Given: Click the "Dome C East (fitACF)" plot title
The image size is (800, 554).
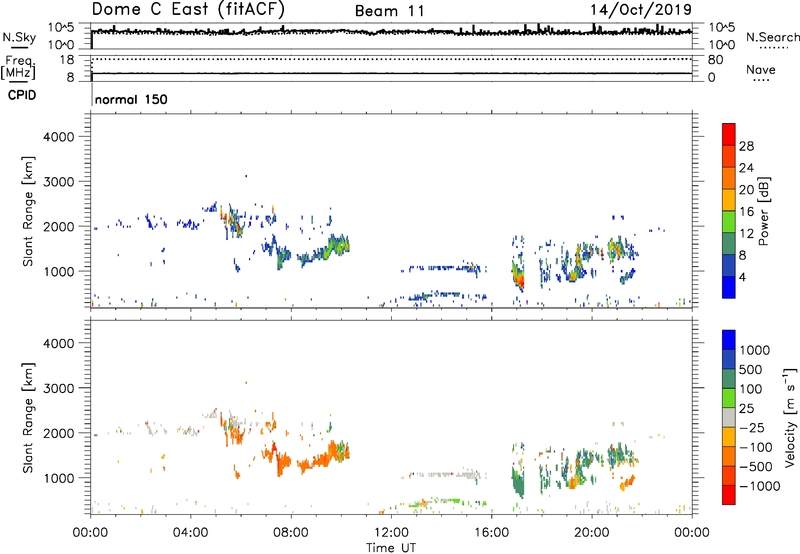Looking at the screenshot, I should pyautogui.click(x=188, y=10).
